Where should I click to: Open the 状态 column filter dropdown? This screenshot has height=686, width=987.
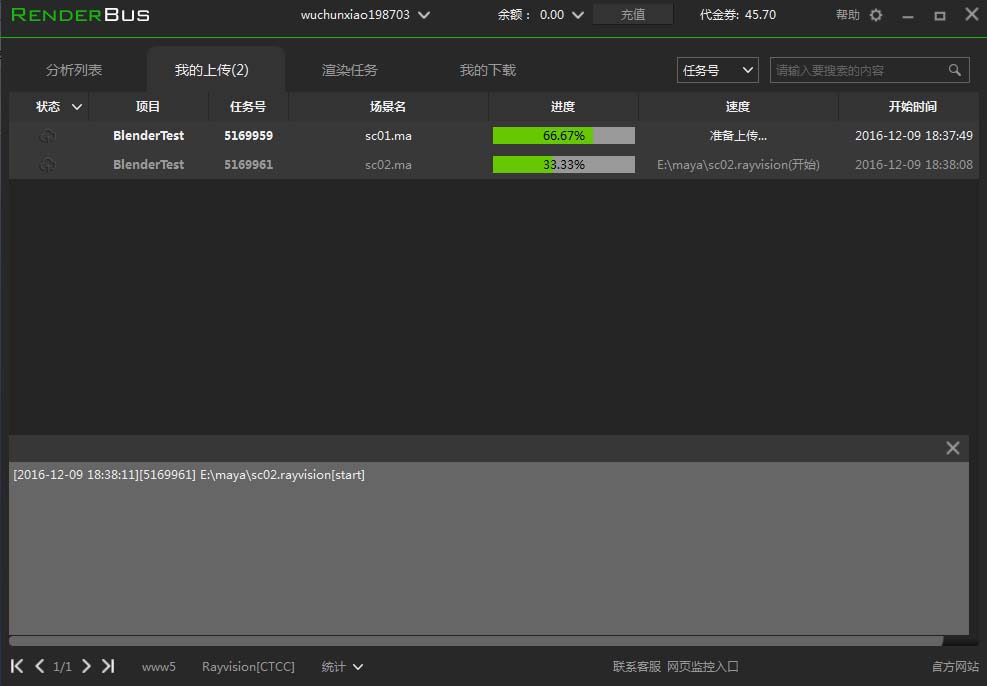coord(77,107)
